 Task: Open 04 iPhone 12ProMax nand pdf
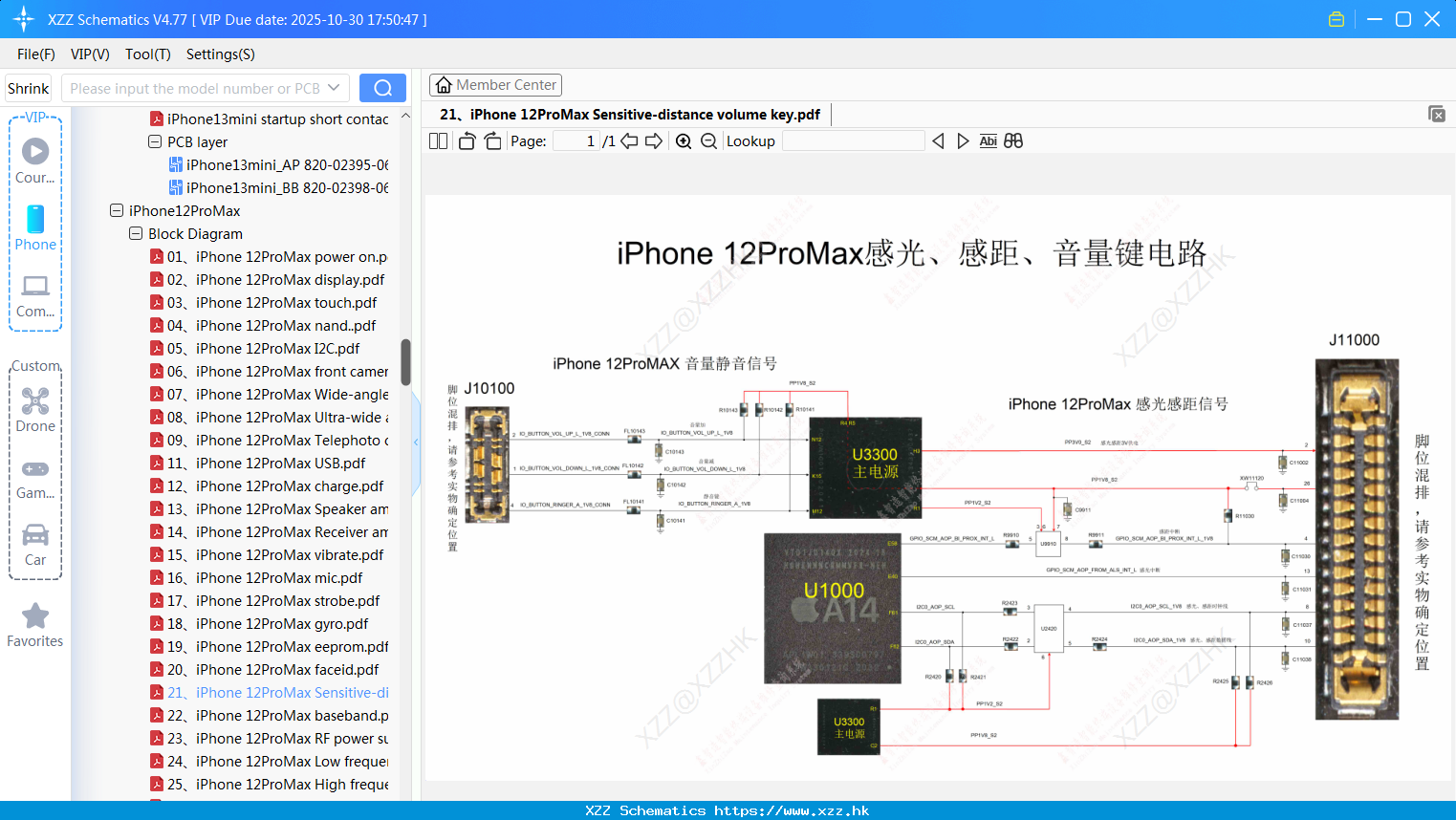point(263,325)
